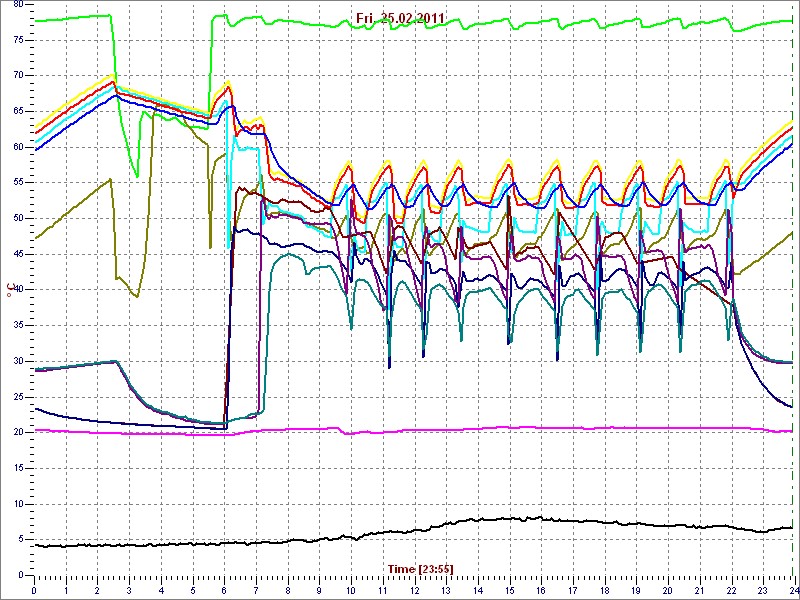800x600 pixels.
Task: Click the olive curve rising before hour 24
Action: 770,249
